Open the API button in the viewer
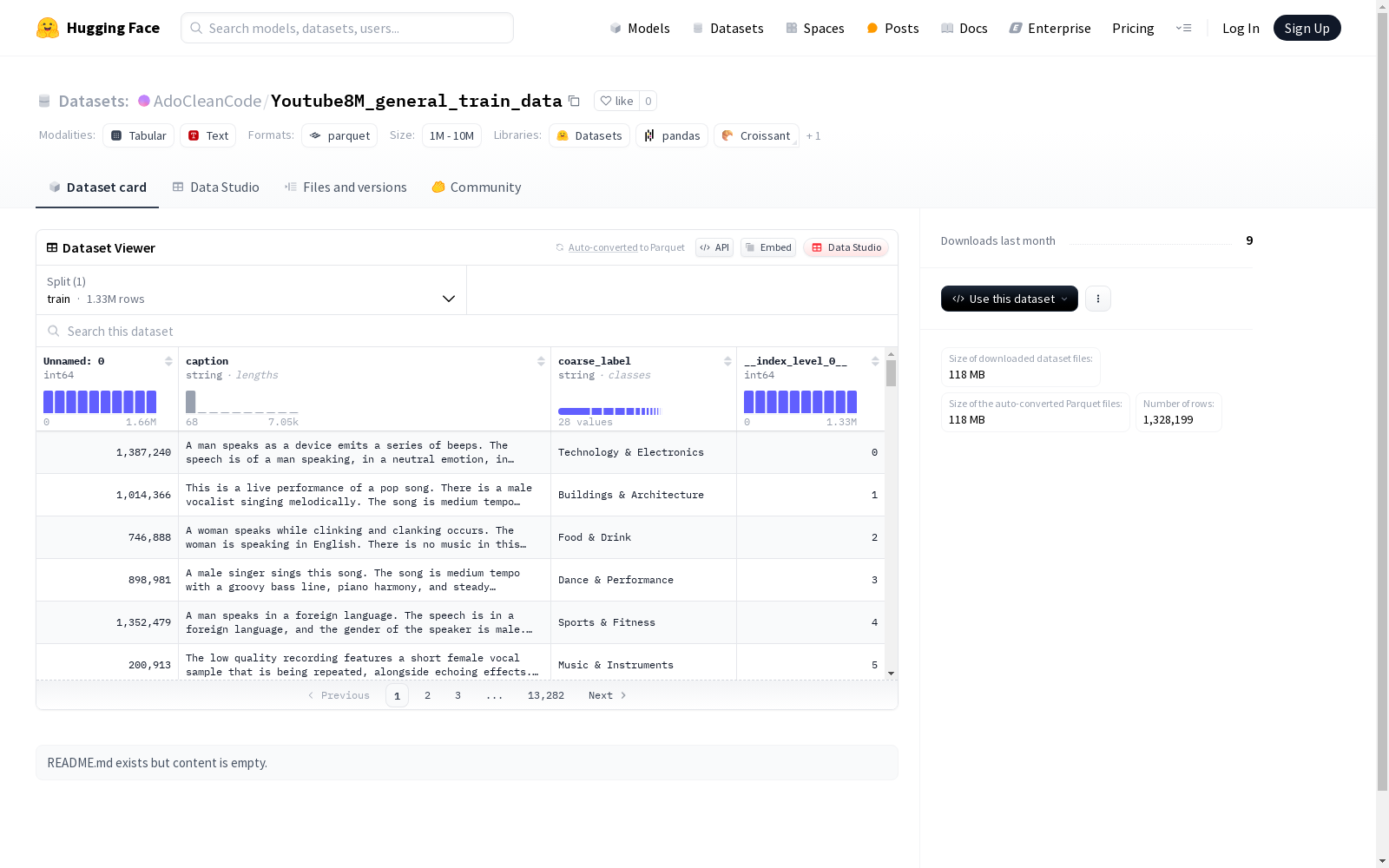 coord(714,247)
